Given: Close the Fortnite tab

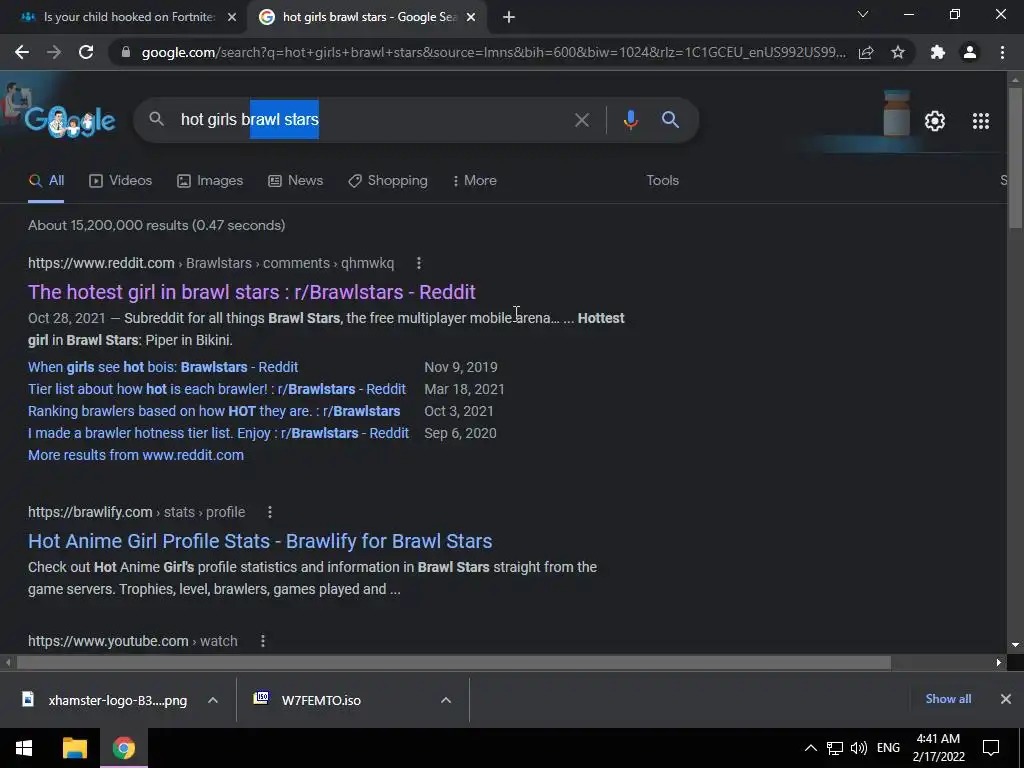Looking at the screenshot, I should 232,17.
